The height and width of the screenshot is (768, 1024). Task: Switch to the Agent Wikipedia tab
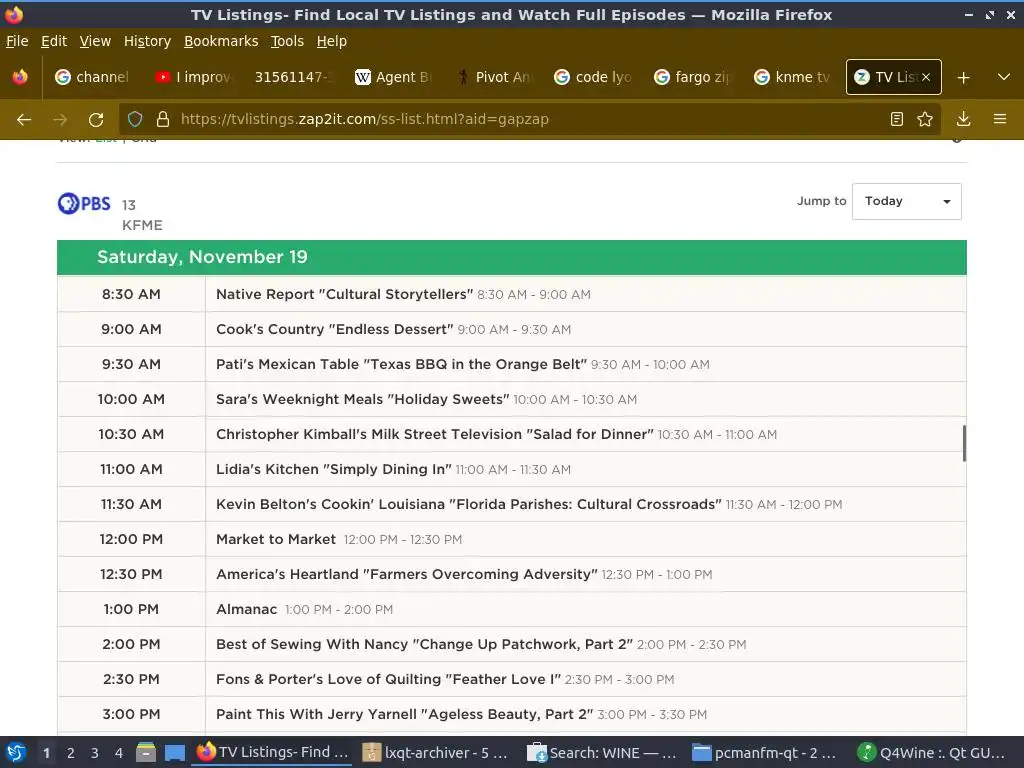point(392,77)
